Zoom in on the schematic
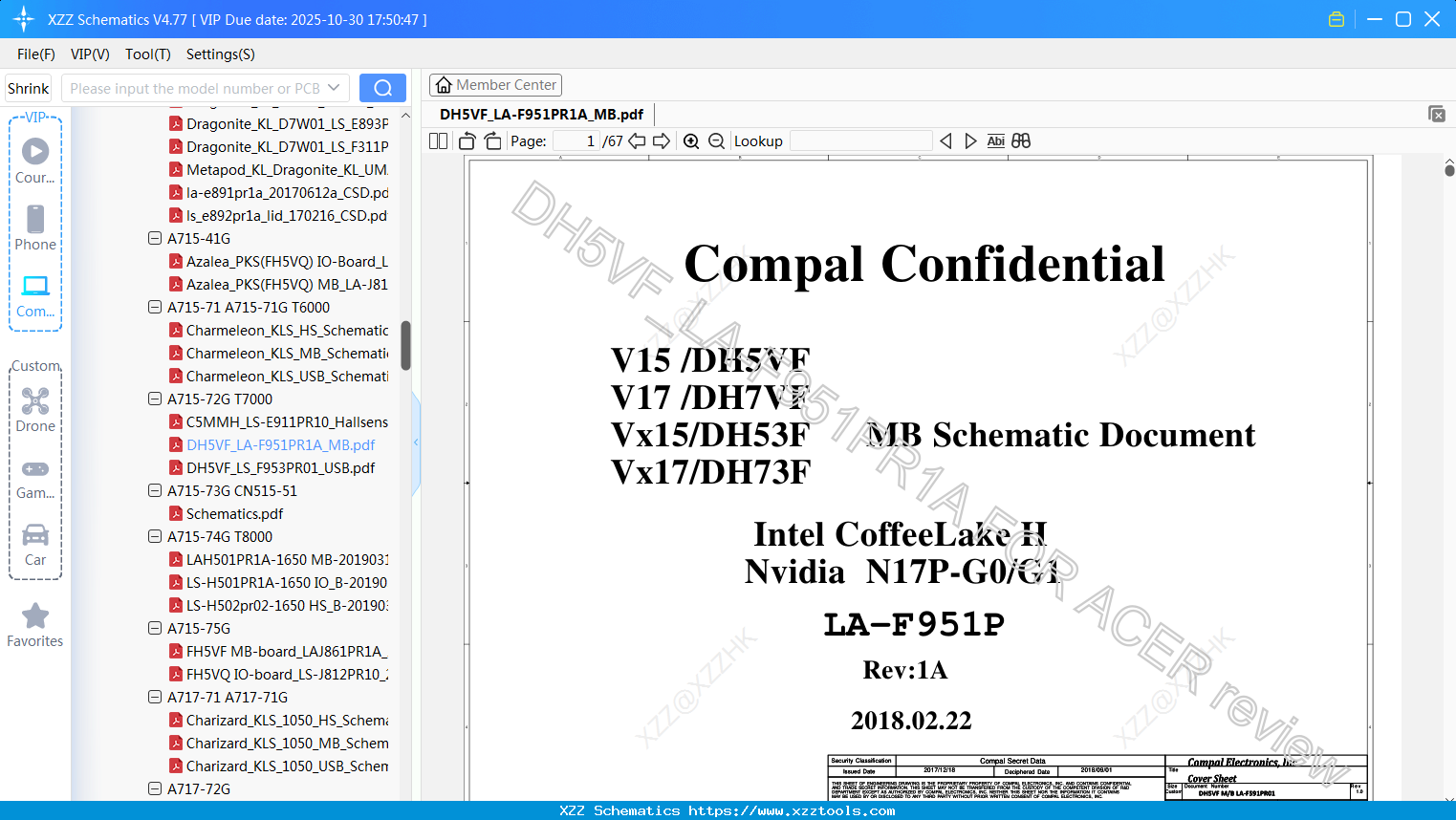This screenshot has height=820, width=1456. click(x=691, y=141)
